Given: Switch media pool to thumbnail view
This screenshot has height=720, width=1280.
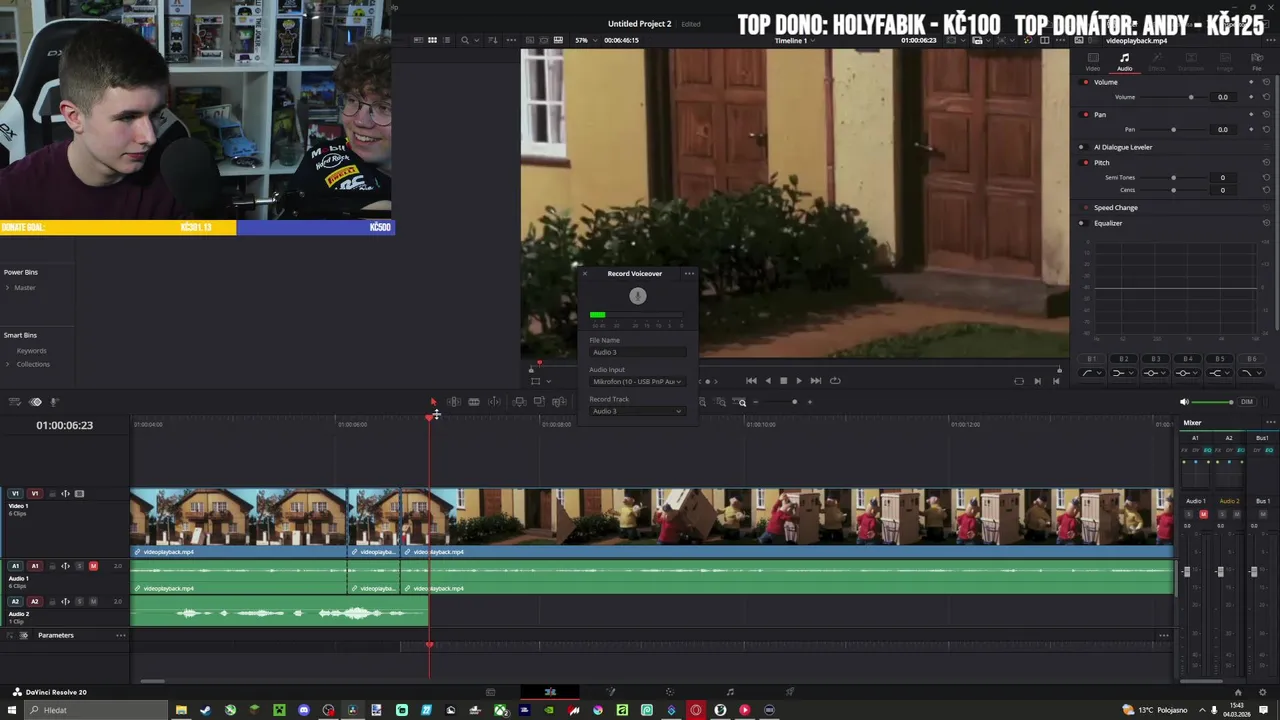Looking at the screenshot, I should point(432,41).
